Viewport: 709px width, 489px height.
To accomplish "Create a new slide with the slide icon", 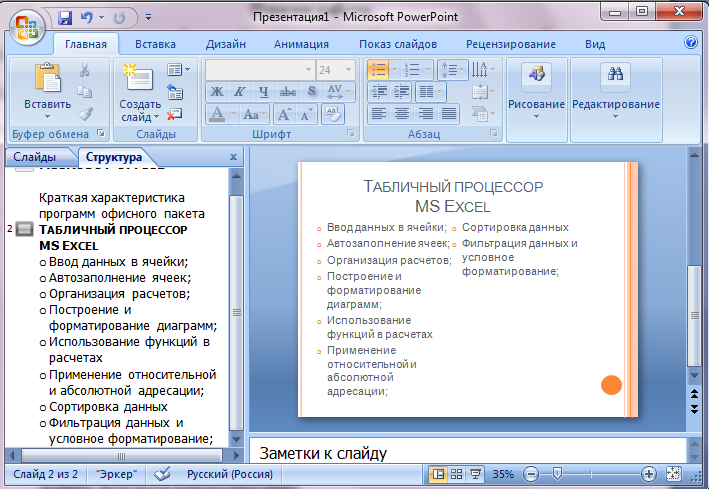I will click(x=139, y=77).
